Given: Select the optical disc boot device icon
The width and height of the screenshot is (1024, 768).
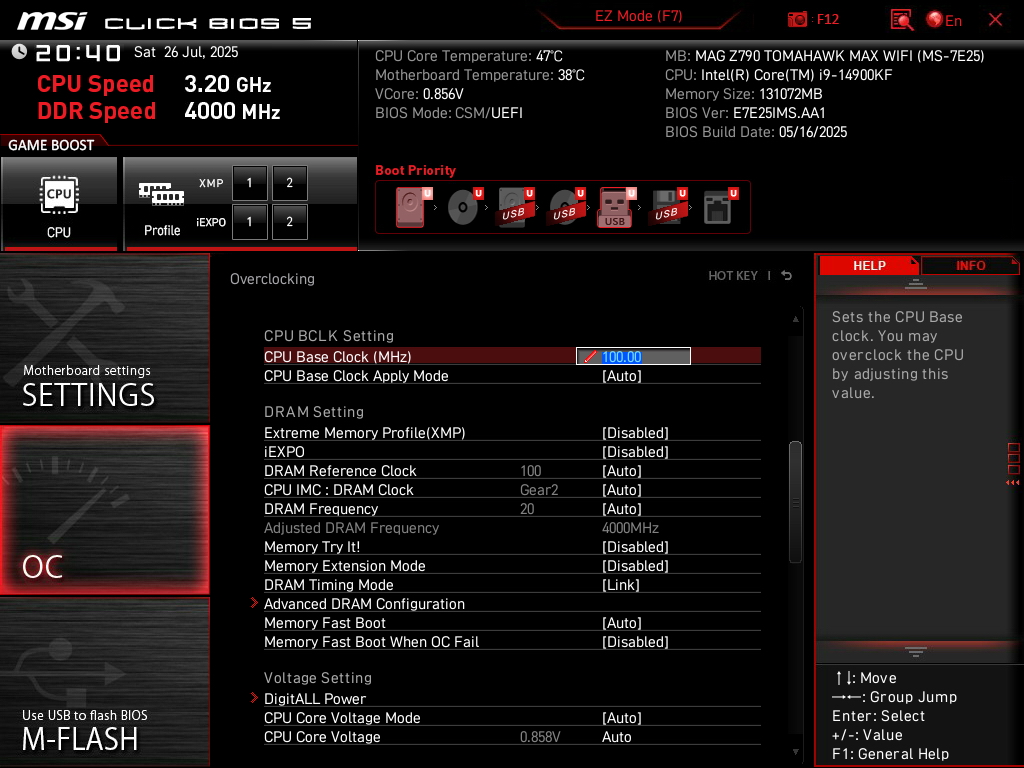Looking at the screenshot, I should click(x=464, y=207).
